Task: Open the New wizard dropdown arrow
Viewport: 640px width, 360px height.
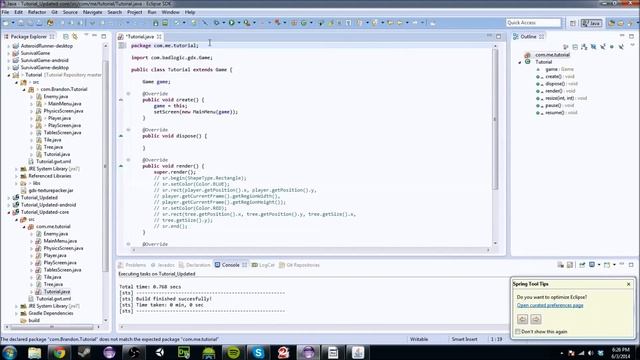Action: [x=13, y=23]
